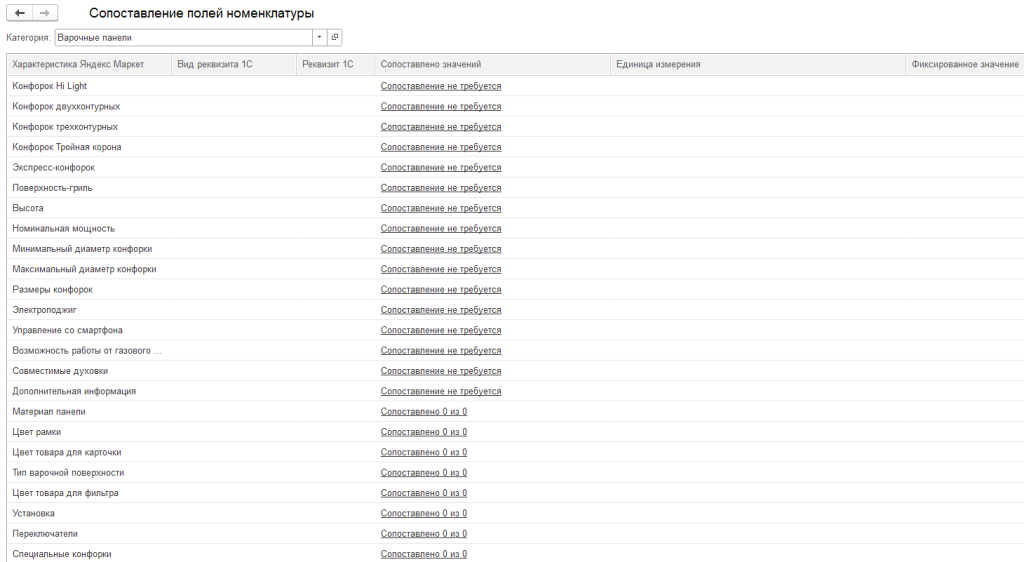The width and height of the screenshot is (1024, 562).
Task: Select the Экспресс-конфорок row name
Action: 54,167
